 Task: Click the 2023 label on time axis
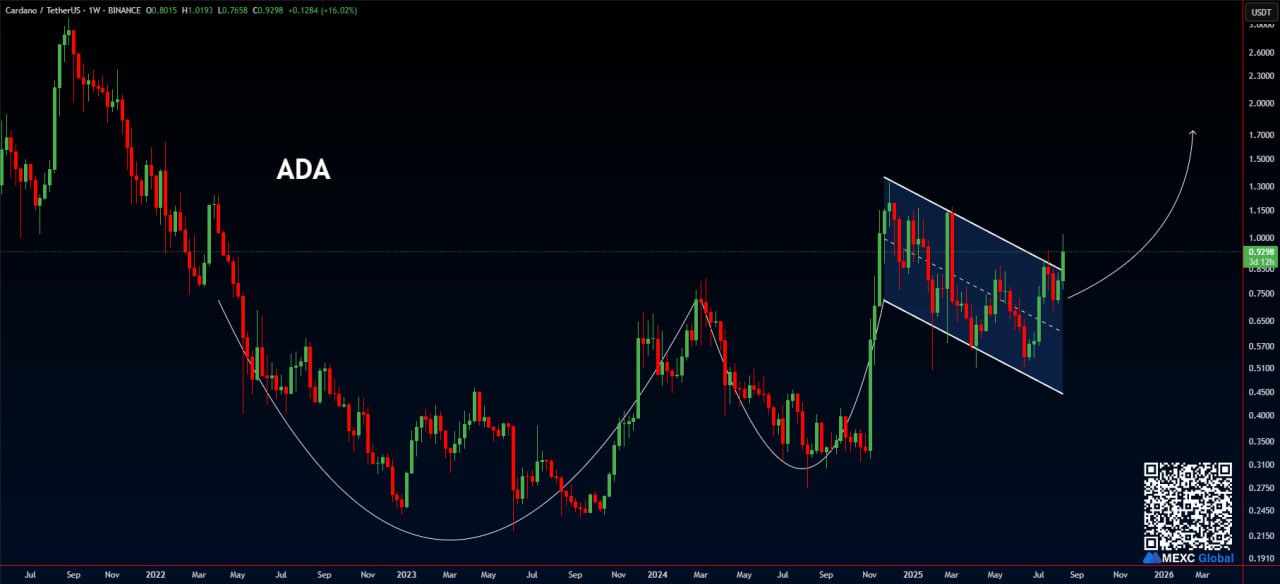405,575
